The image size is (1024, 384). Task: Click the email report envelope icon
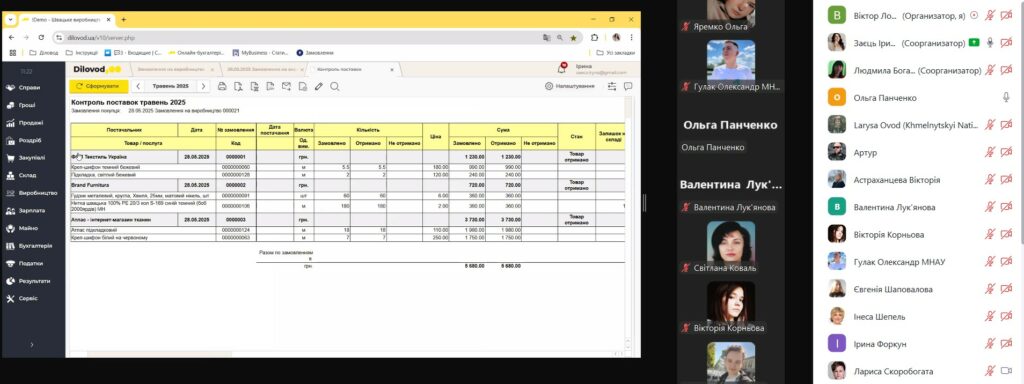point(286,86)
